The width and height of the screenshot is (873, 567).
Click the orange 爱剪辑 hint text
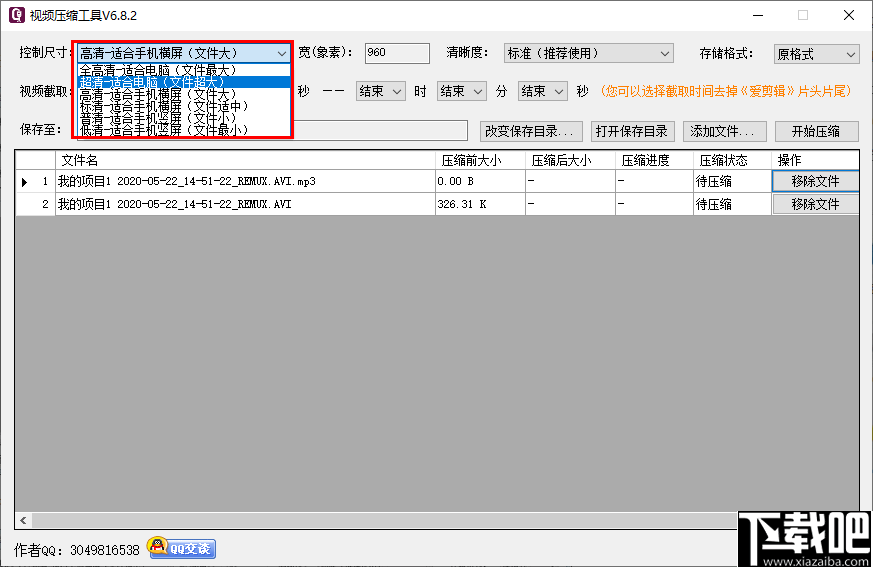(727, 91)
